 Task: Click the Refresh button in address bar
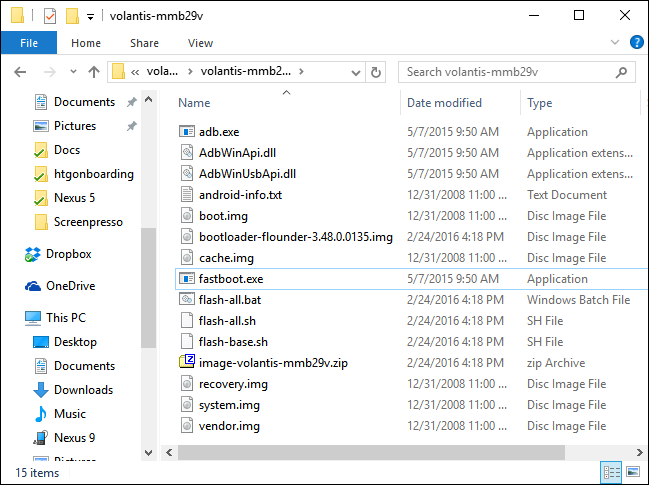[376, 72]
